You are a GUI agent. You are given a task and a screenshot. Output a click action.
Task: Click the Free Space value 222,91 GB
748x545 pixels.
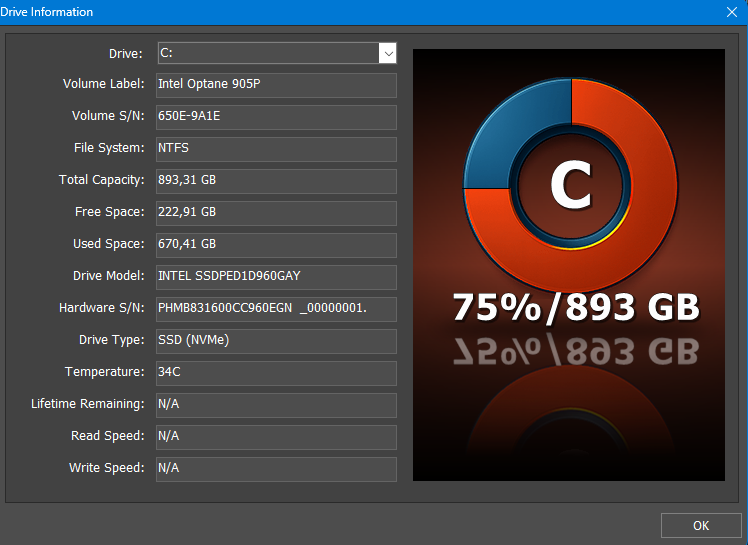pos(276,213)
